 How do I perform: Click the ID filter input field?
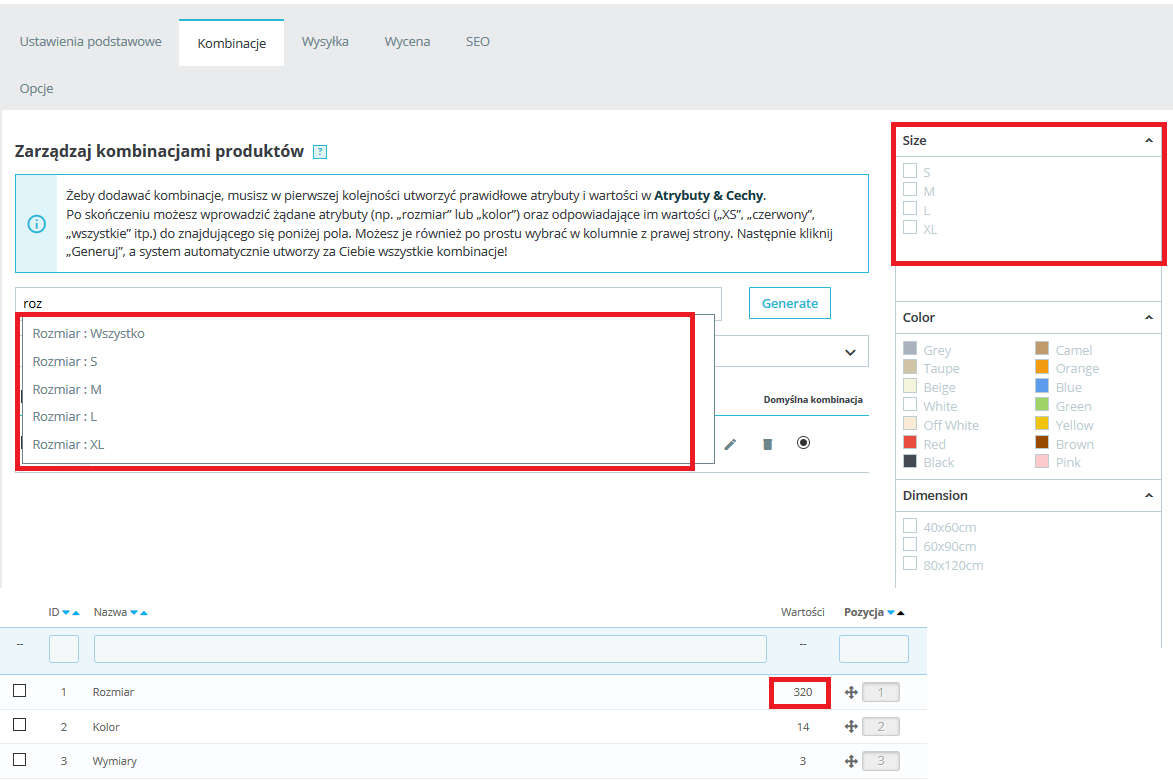(x=64, y=649)
